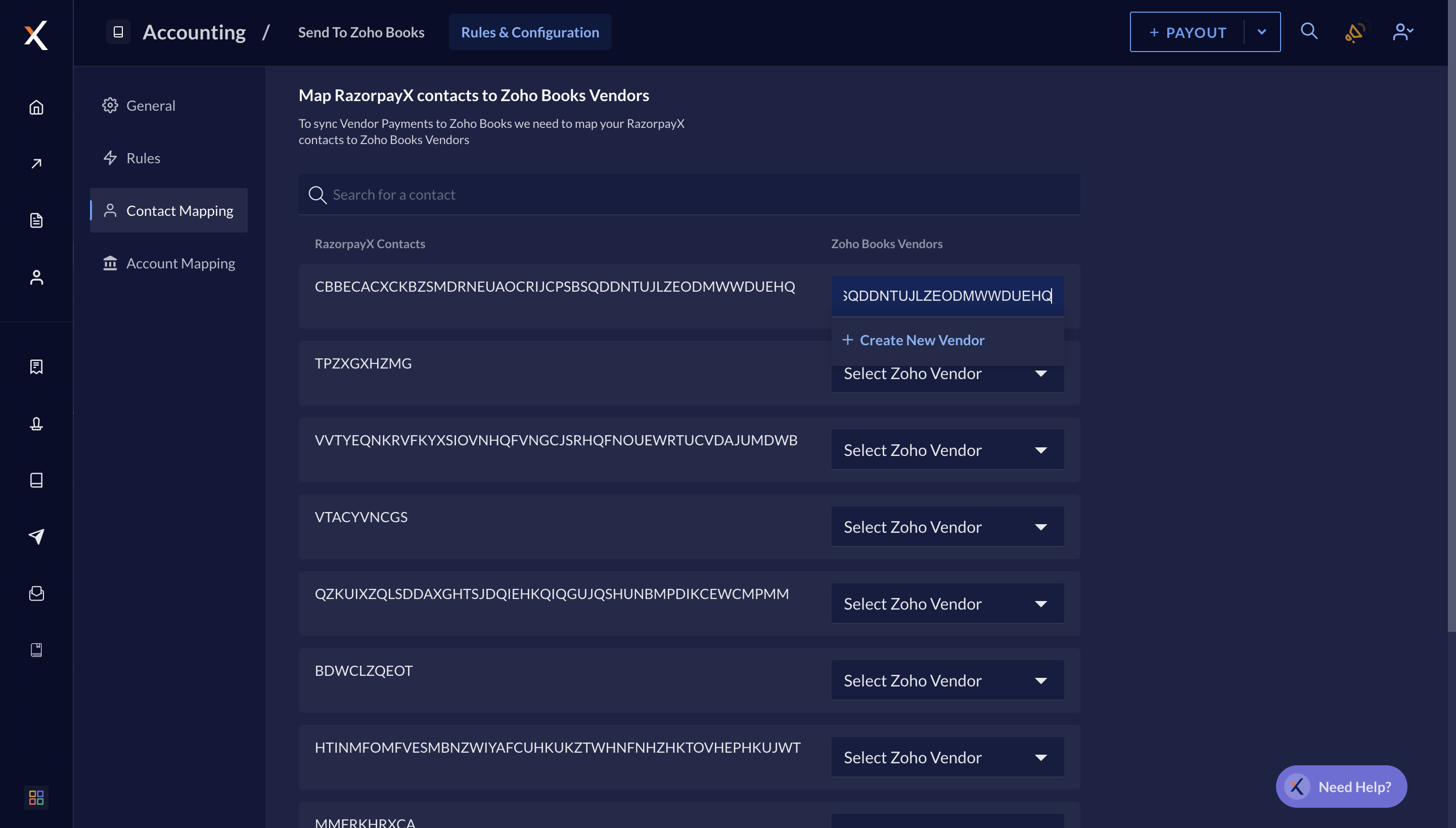Click the RazorpayX Contacts column header

(370, 244)
